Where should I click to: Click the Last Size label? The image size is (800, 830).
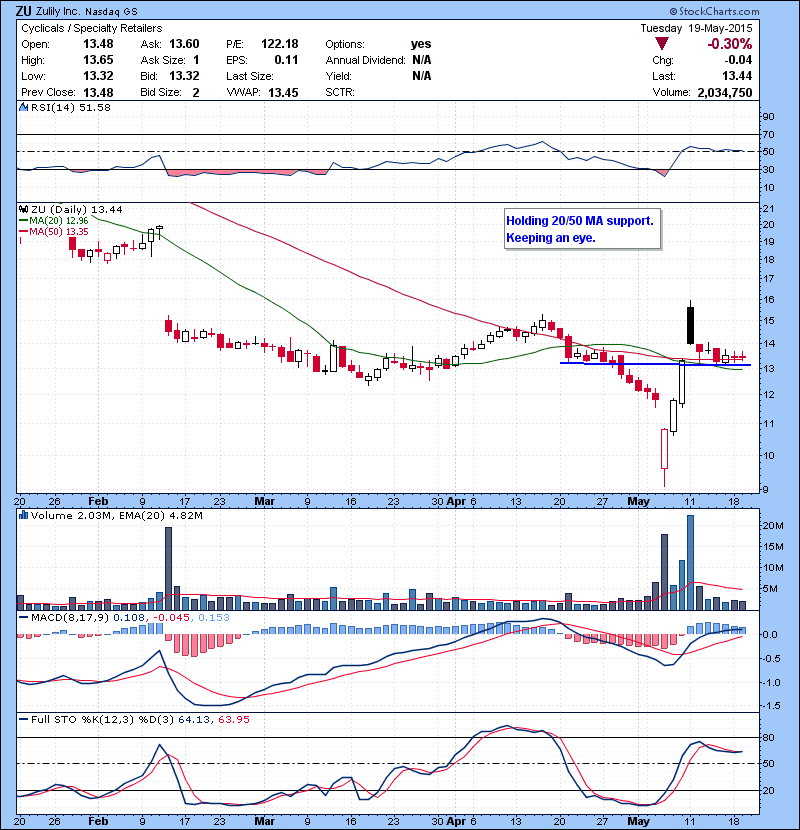click(250, 76)
